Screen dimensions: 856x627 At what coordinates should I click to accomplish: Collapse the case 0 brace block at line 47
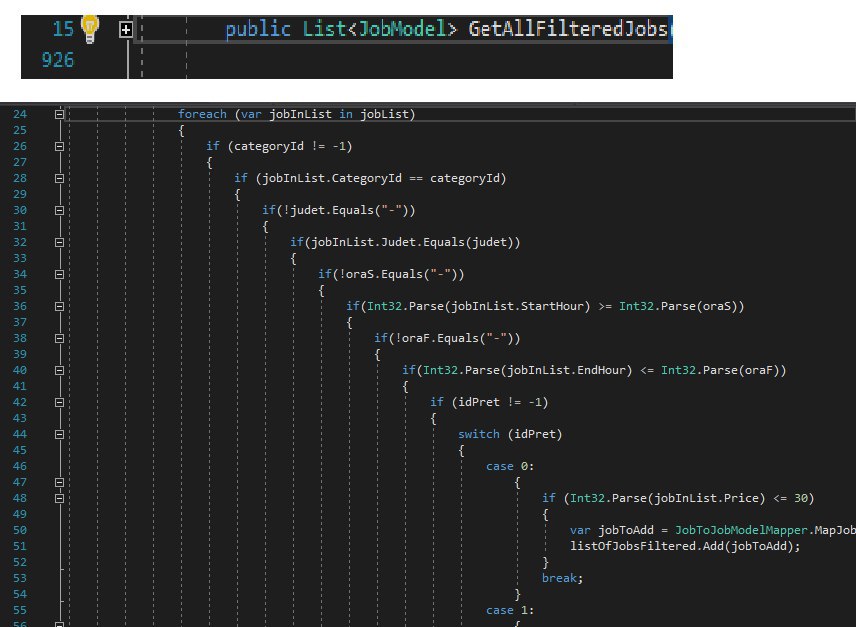pyautogui.click(x=60, y=482)
